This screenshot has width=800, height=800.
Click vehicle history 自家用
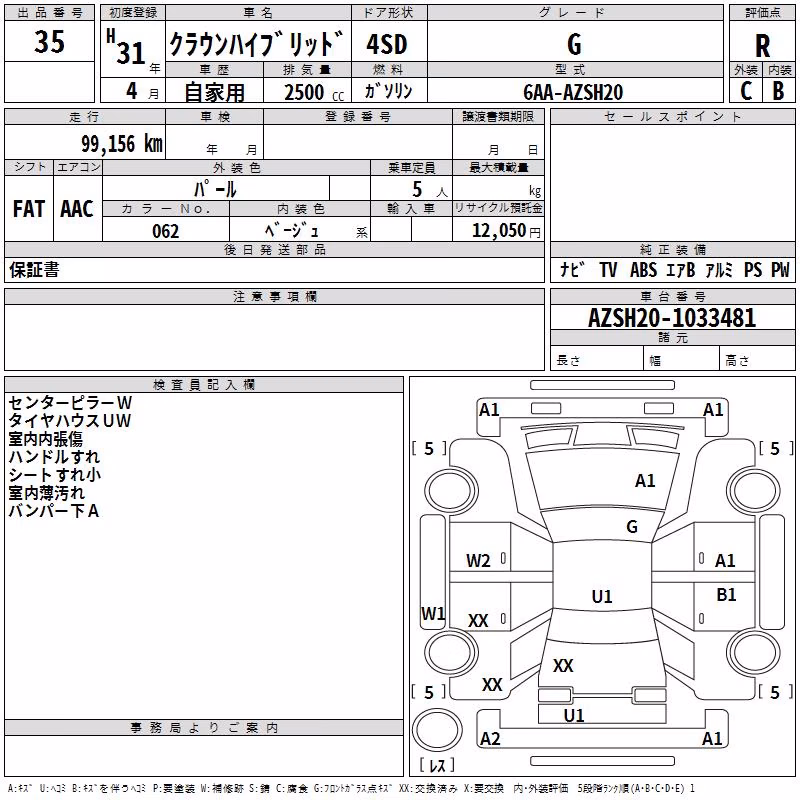click(x=214, y=92)
